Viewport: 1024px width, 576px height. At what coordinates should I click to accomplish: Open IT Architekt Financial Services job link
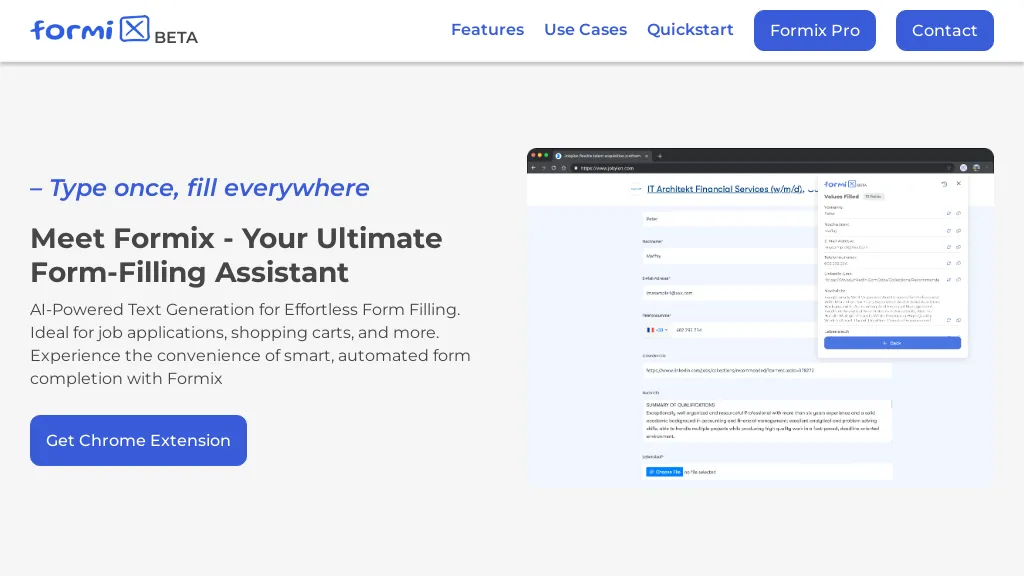tap(725, 188)
